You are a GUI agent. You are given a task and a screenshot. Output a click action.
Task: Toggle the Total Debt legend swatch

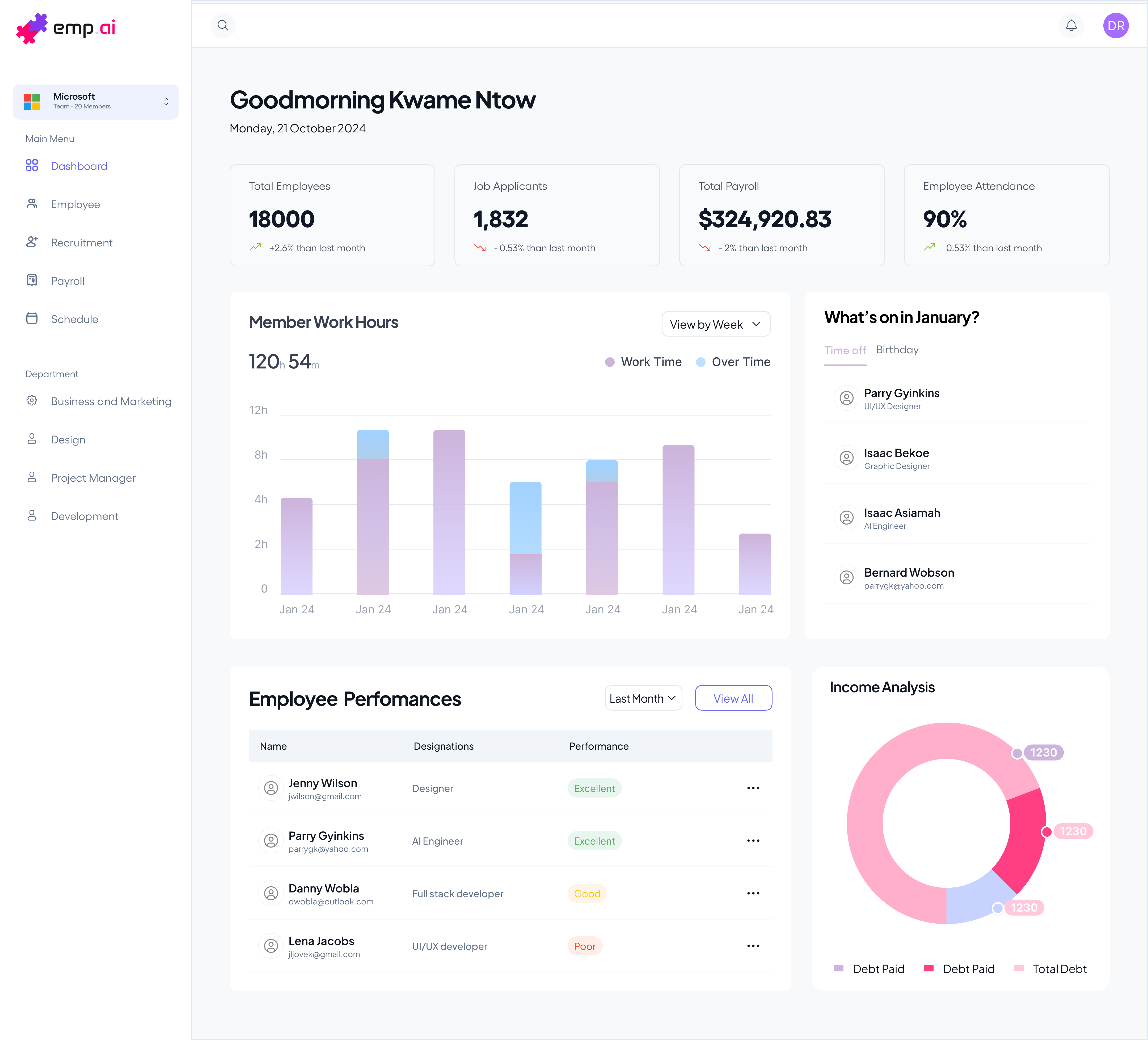1019,969
